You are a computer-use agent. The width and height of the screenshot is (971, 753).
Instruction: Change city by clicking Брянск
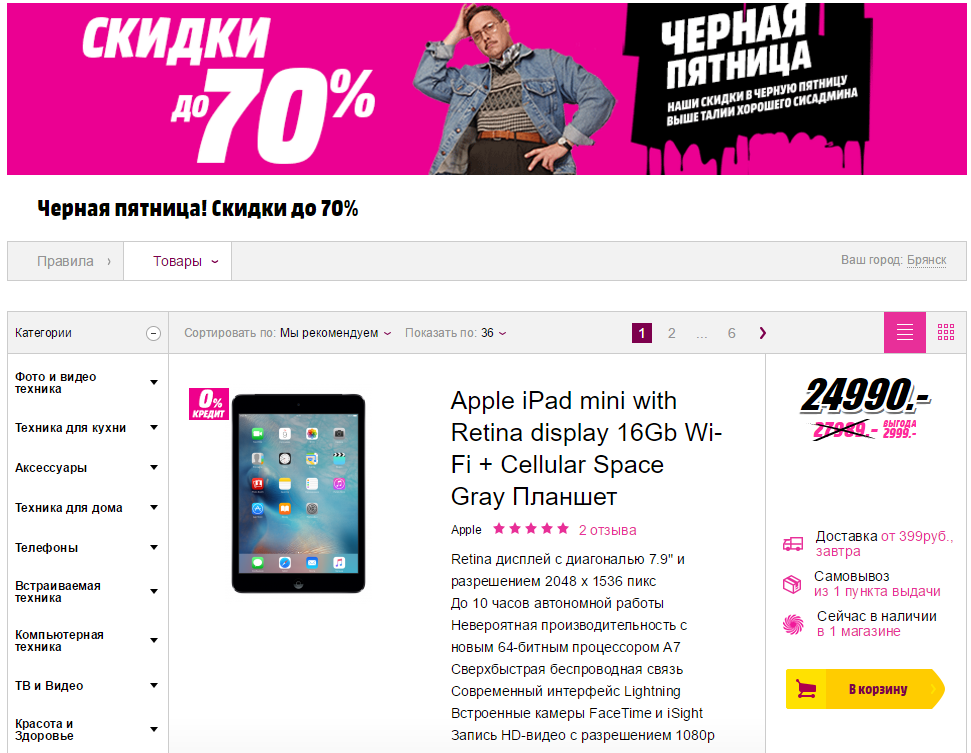[926, 260]
